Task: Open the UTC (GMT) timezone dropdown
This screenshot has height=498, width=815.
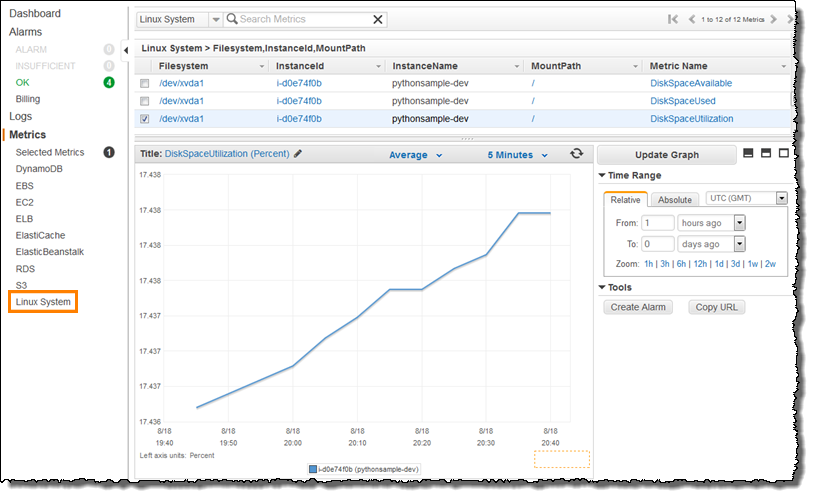Action: (x=746, y=198)
